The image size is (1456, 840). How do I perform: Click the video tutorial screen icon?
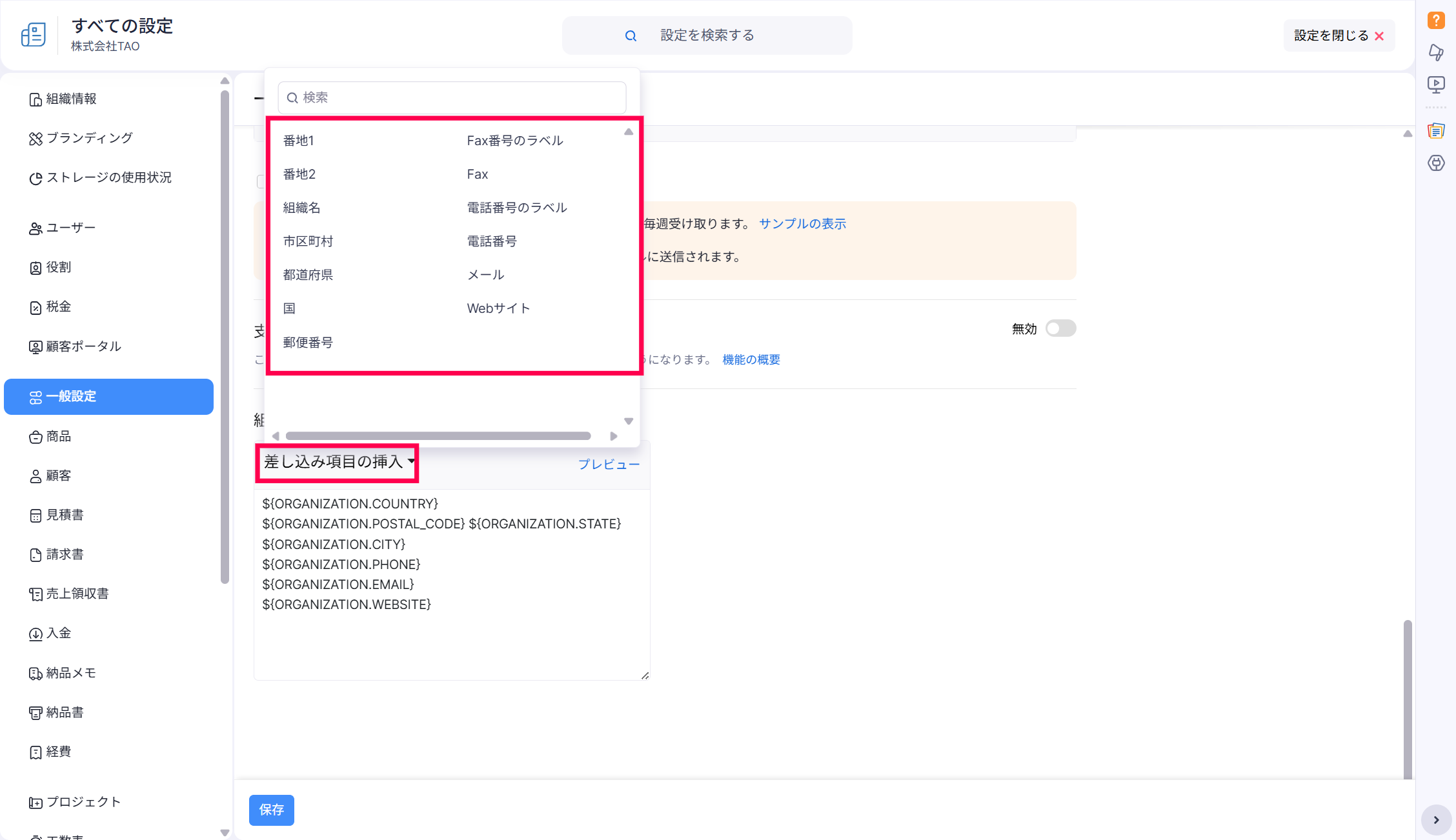[x=1435, y=85]
